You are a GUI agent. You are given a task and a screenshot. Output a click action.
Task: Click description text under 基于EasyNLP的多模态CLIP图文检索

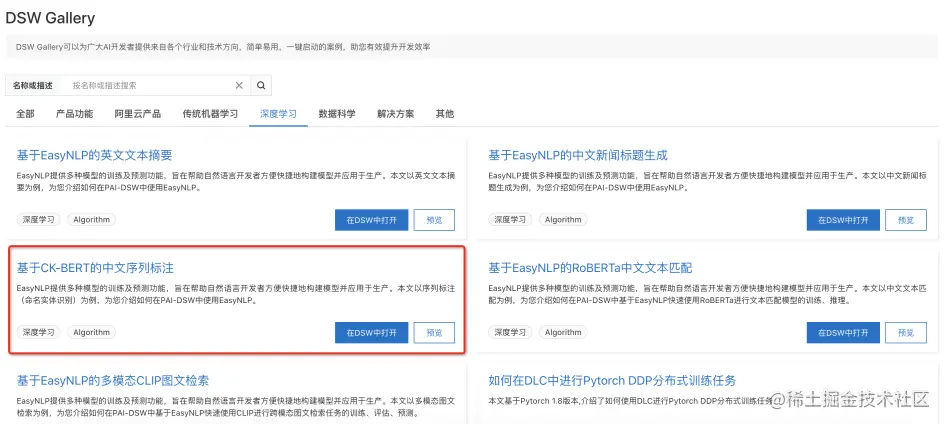[x=235, y=407]
